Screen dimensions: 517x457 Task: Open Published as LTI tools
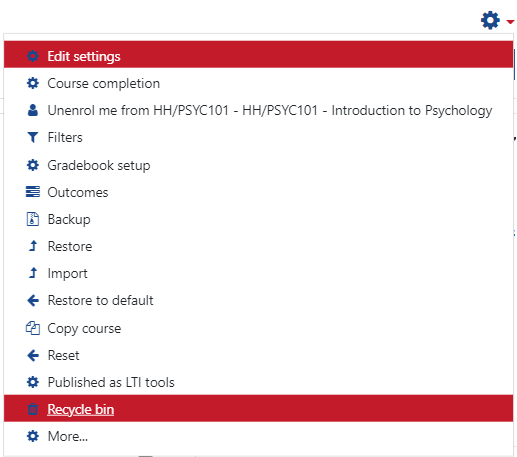[258, 382]
